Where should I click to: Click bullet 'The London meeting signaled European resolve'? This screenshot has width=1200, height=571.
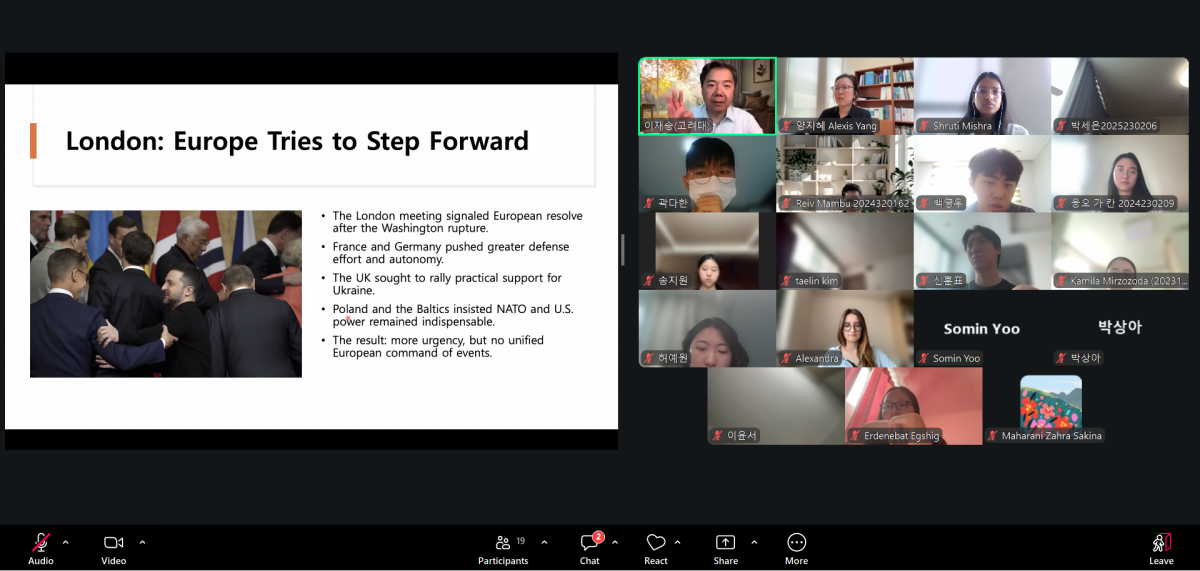pos(457,222)
